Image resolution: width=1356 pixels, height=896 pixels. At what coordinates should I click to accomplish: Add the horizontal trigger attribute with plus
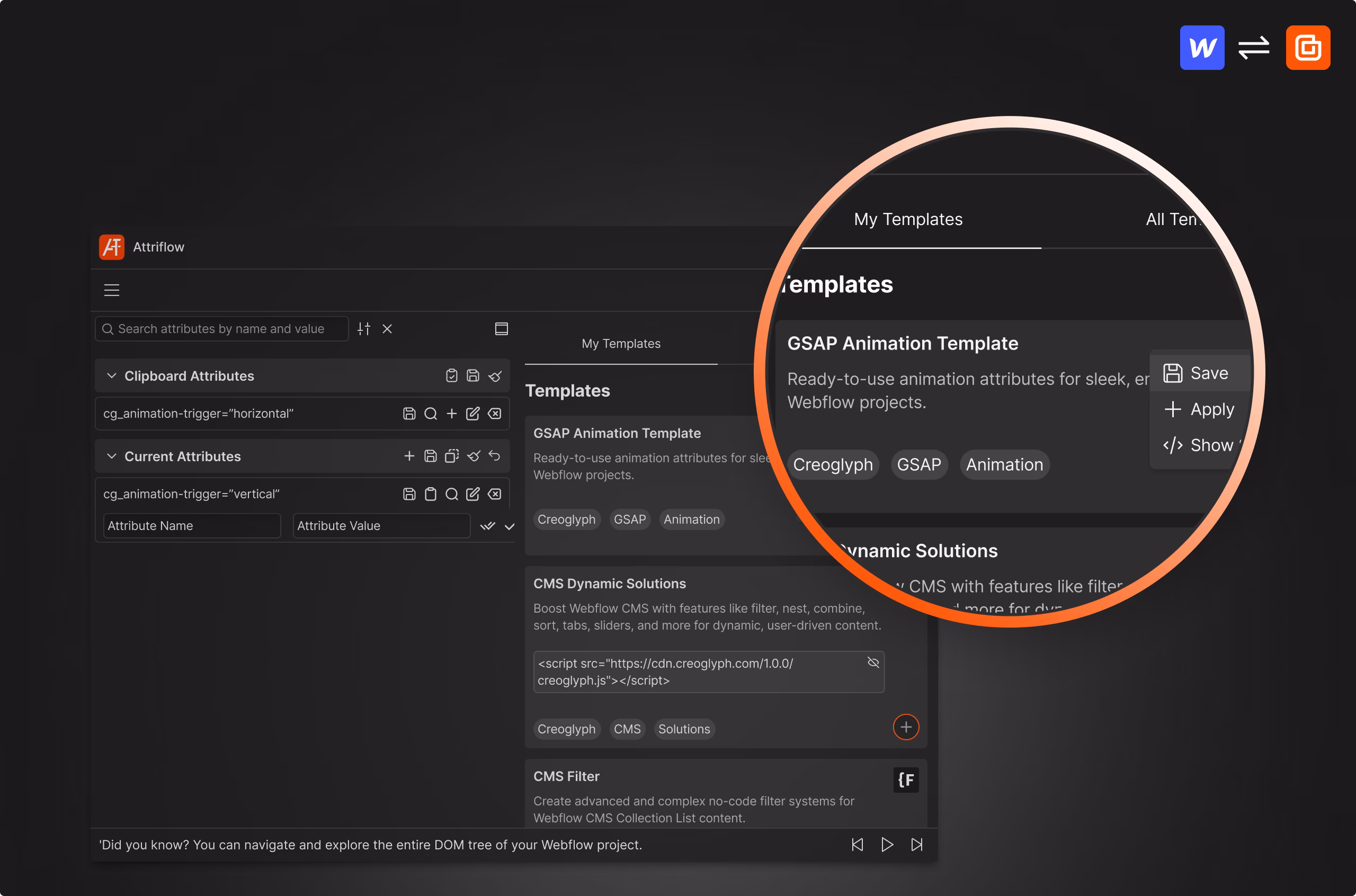[x=451, y=413]
